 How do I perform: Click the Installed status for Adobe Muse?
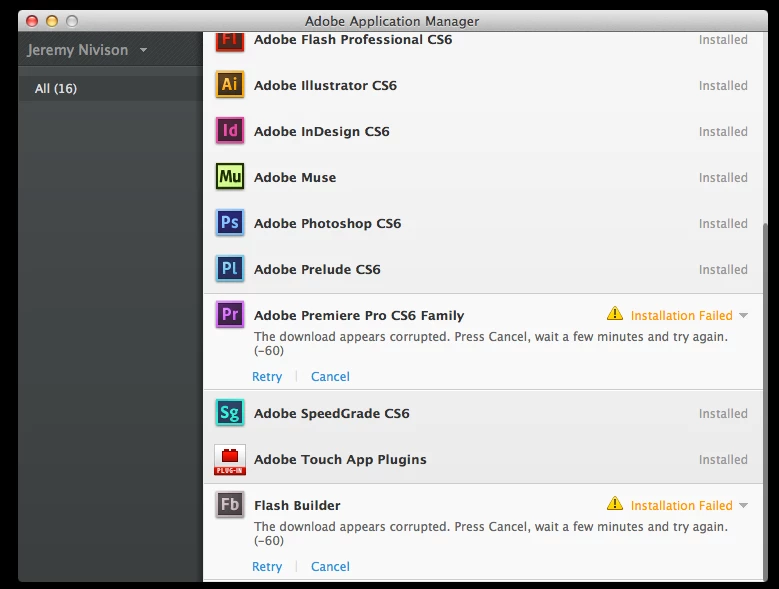coord(723,177)
